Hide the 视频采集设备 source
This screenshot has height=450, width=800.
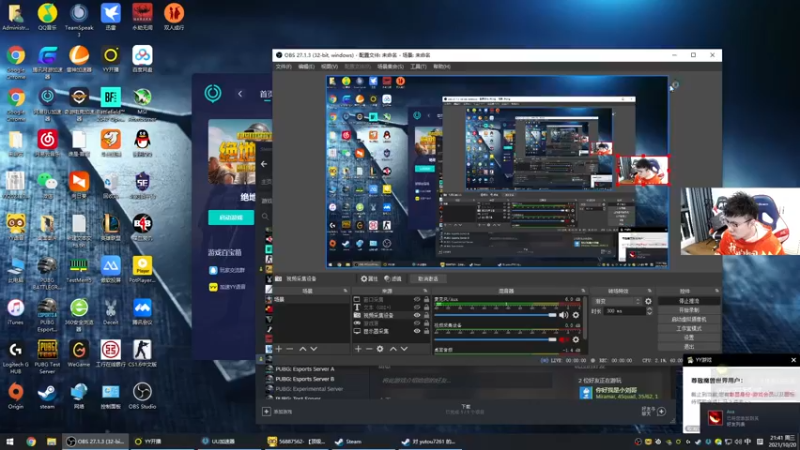pyautogui.click(x=417, y=315)
